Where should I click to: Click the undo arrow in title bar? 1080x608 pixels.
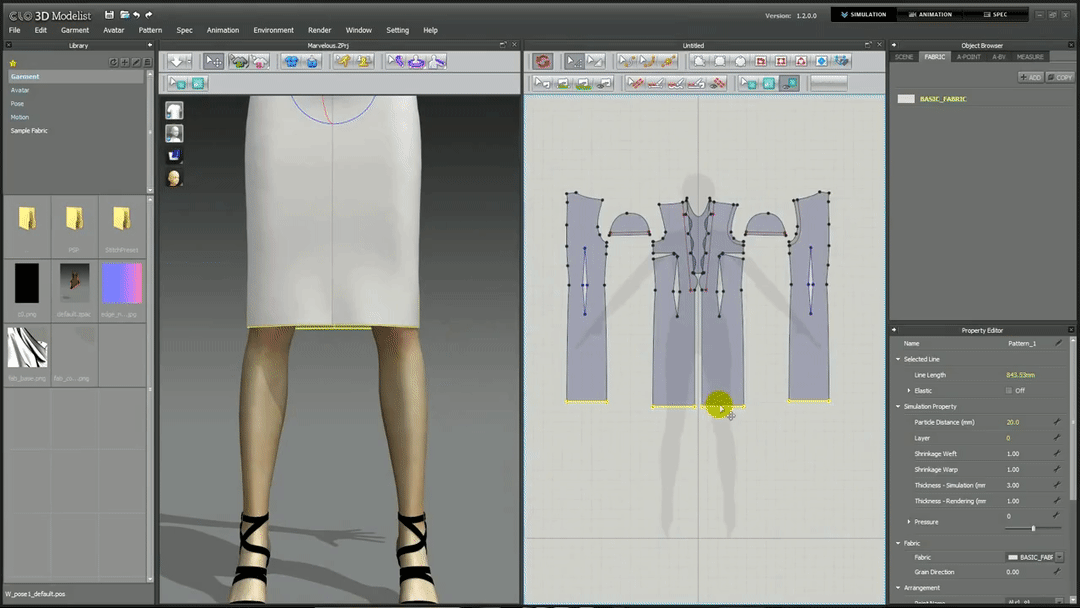point(136,14)
